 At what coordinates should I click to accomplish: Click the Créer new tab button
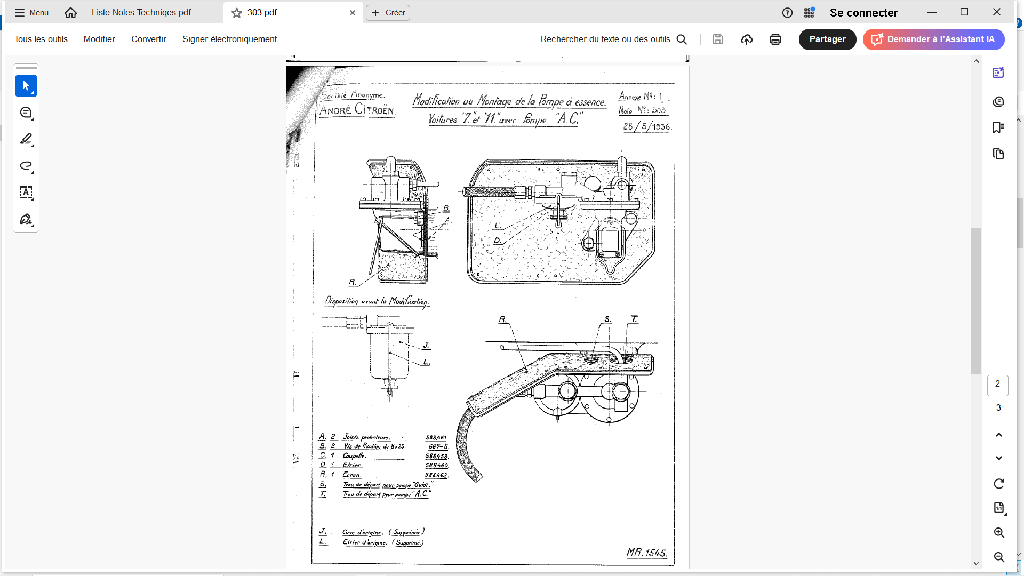389,12
